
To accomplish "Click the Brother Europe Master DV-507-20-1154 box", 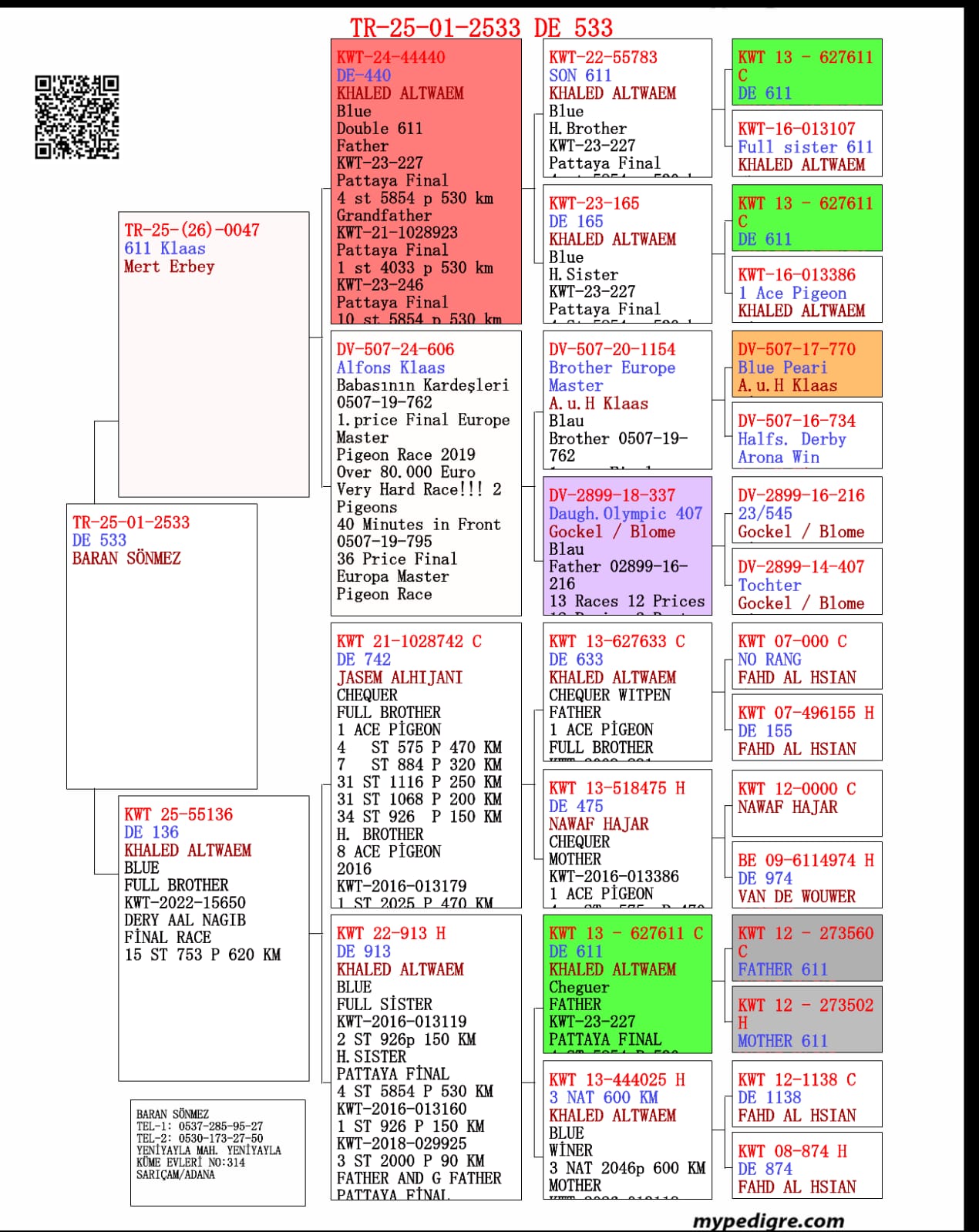I will pyautogui.click(x=627, y=400).
